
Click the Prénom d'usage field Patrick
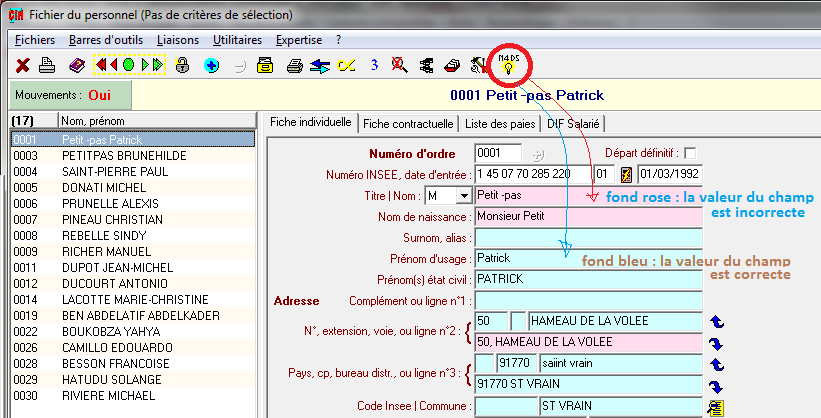pyautogui.click(x=588, y=258)
